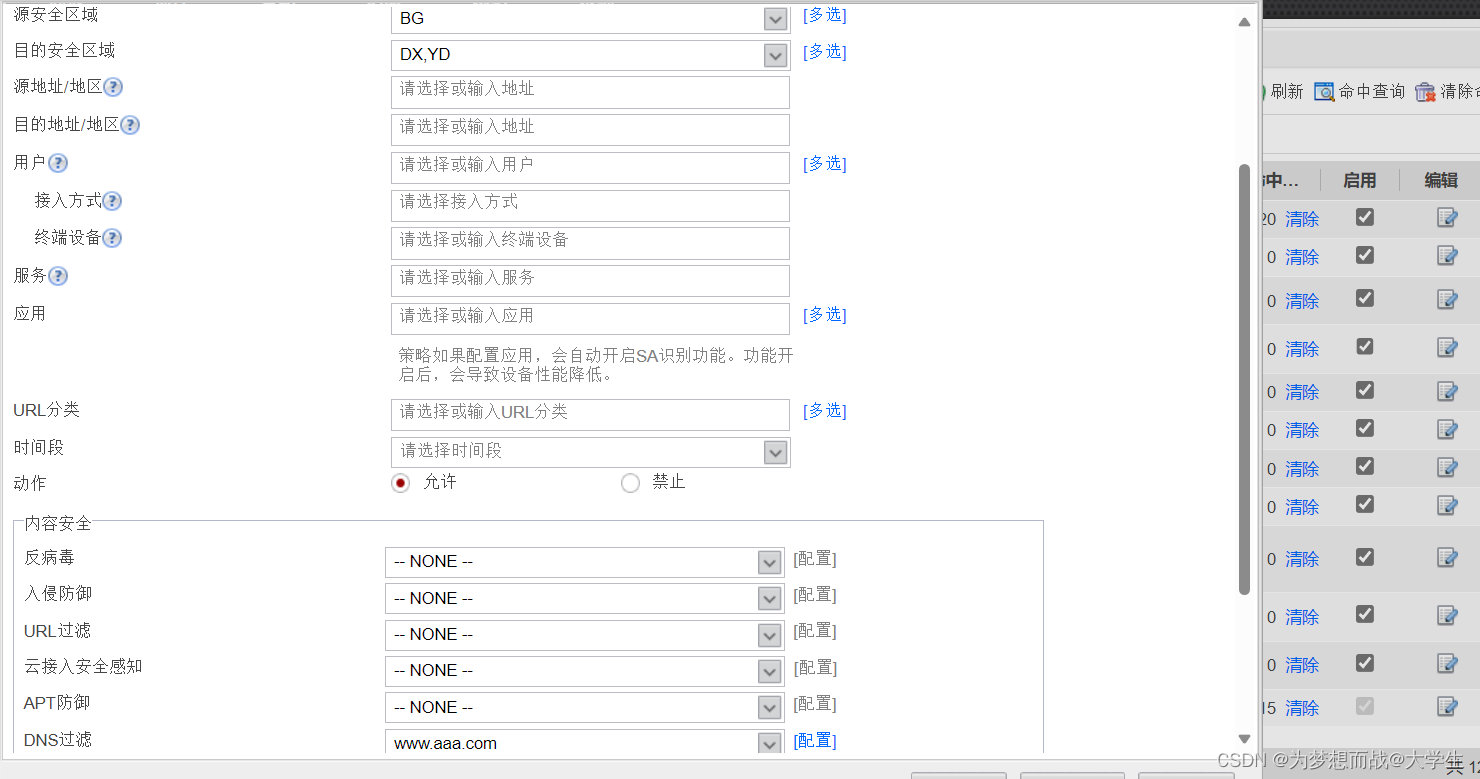Click the 启用 column header in background table
This screenshot has height=779, width=1480.
(x=1359, y=180)
